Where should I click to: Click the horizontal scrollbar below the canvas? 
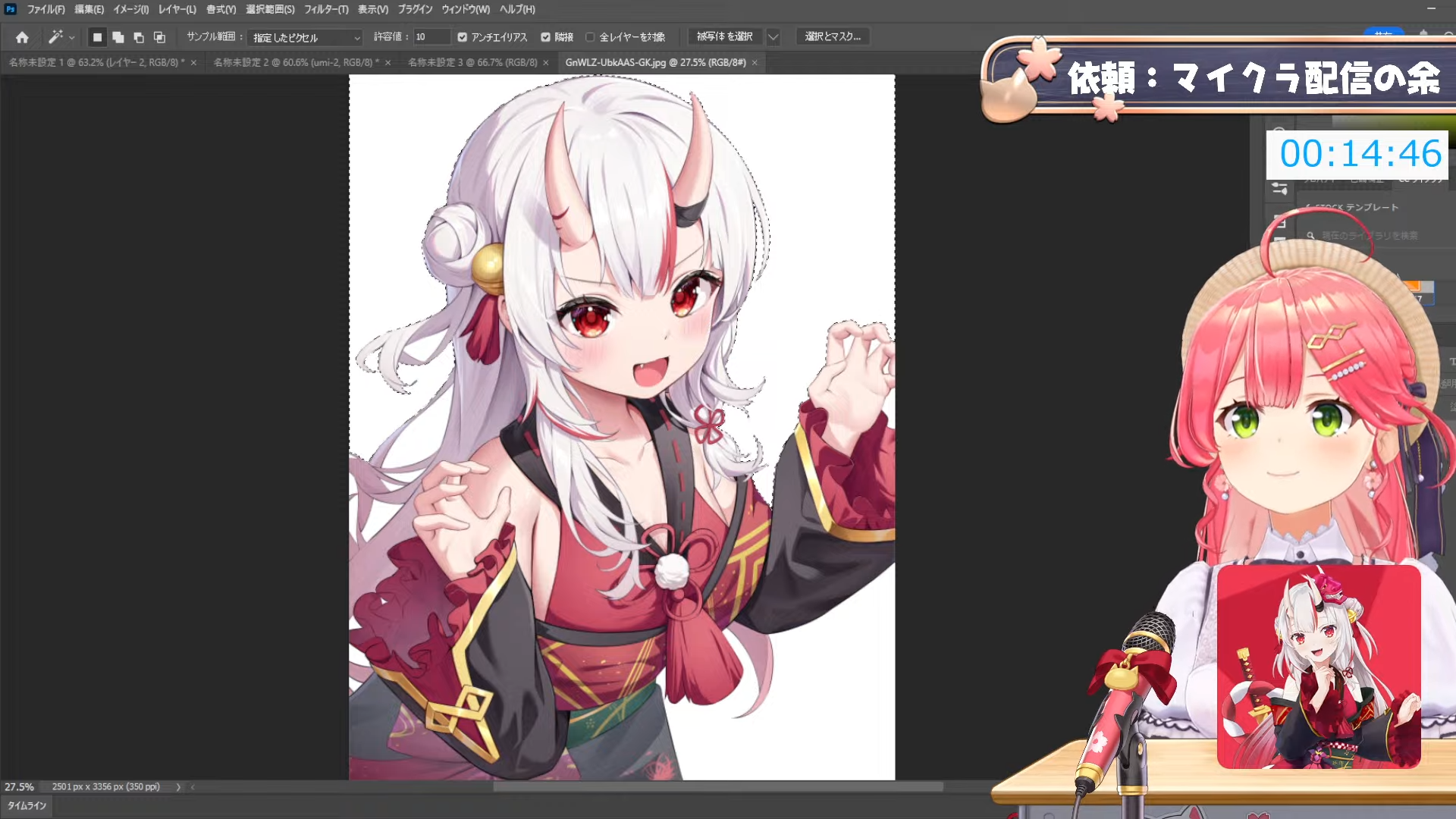pyautogui.click(x=718, y=787)
